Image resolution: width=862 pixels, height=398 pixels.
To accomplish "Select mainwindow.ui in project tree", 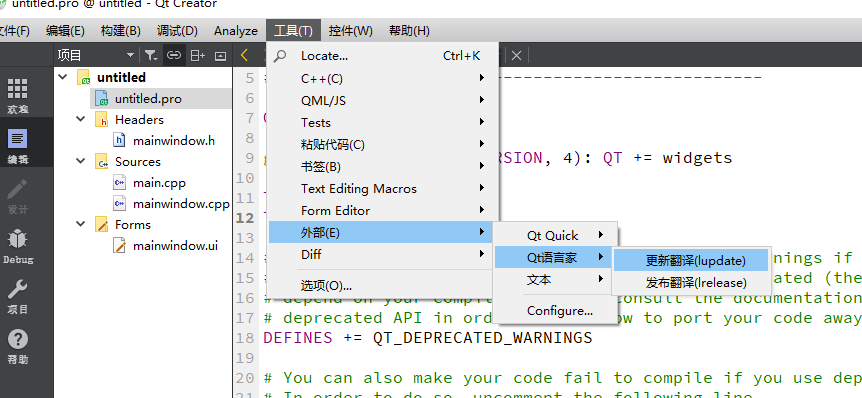I will [175, 246].
